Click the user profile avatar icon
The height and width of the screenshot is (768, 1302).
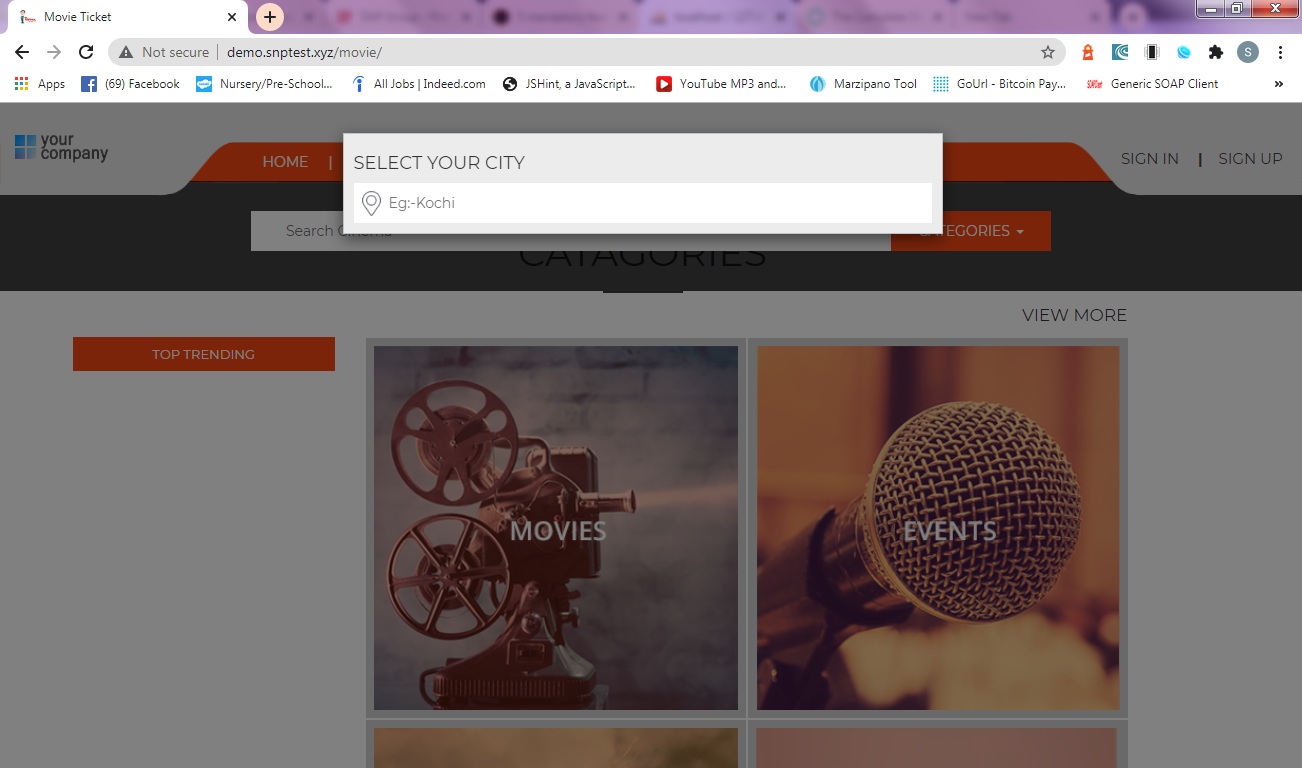click(x=1247, y=52)
